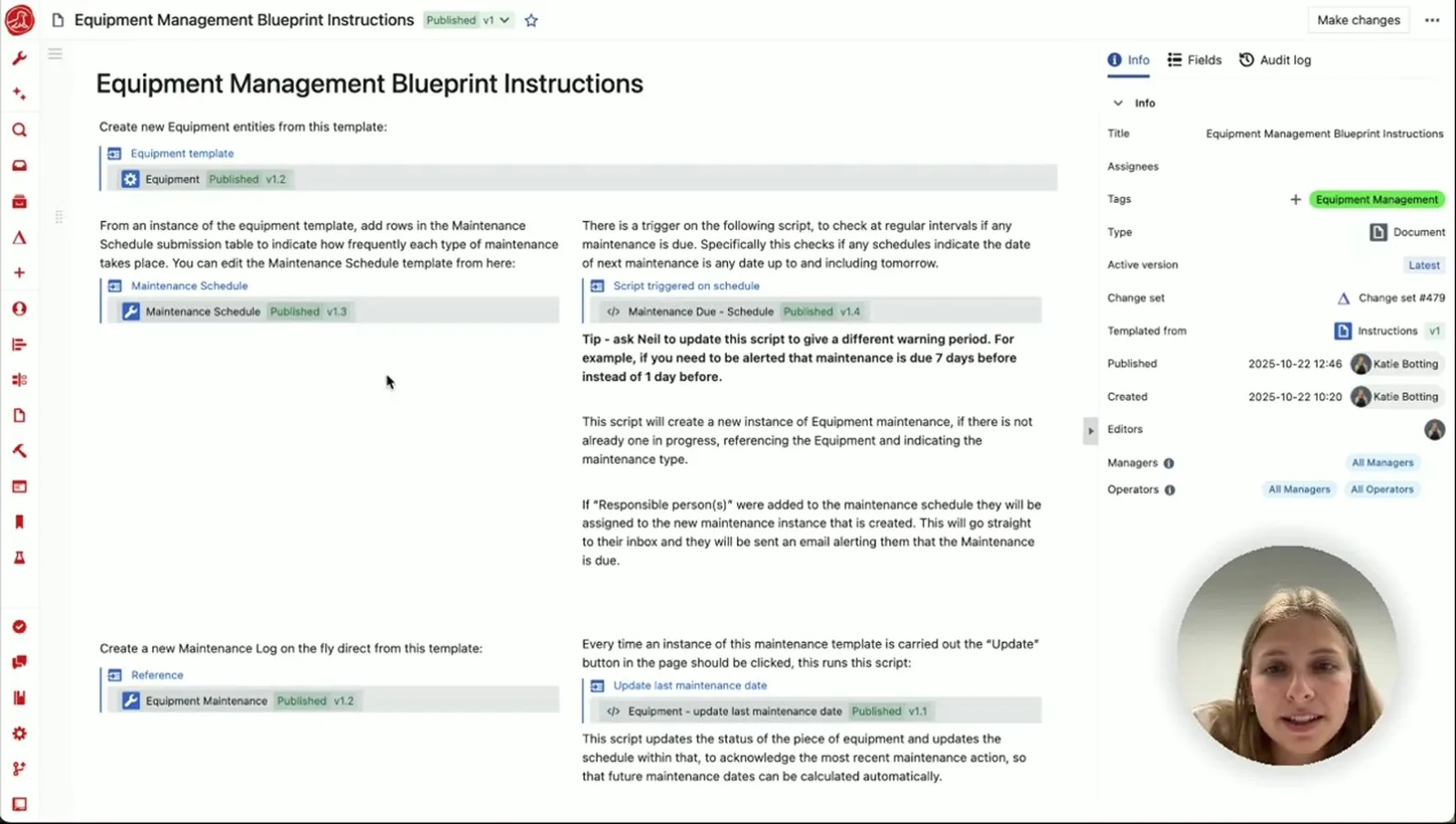Click the git branch icon in the sidebar
The height and width of the screenshot is (824, 1456).
(19, 769)
